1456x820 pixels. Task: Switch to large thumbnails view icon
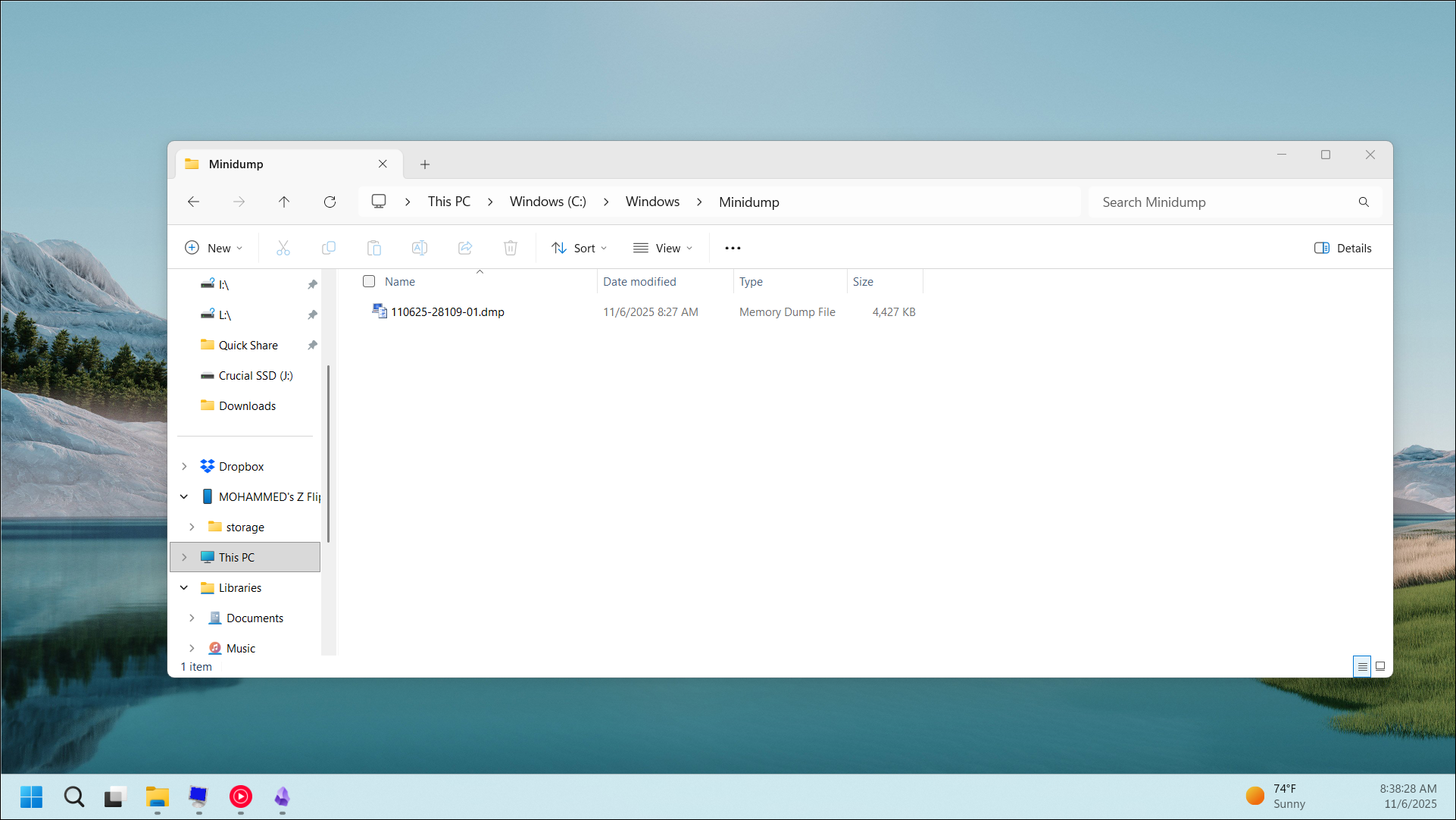1380,666
